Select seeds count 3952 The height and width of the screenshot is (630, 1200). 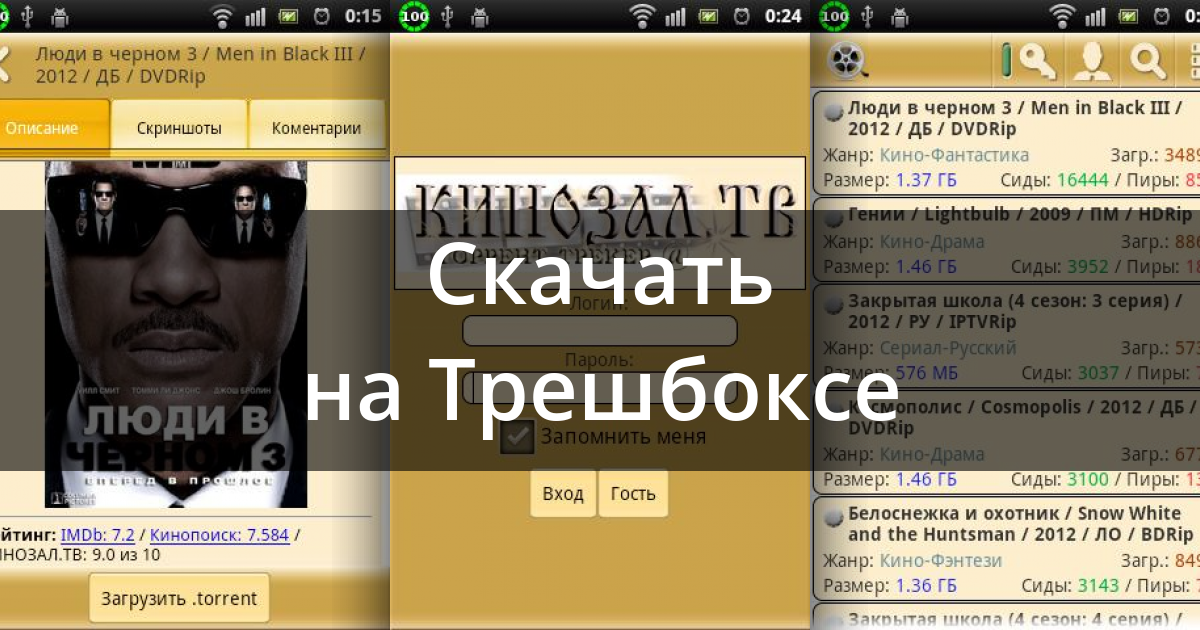(1087, 267)
